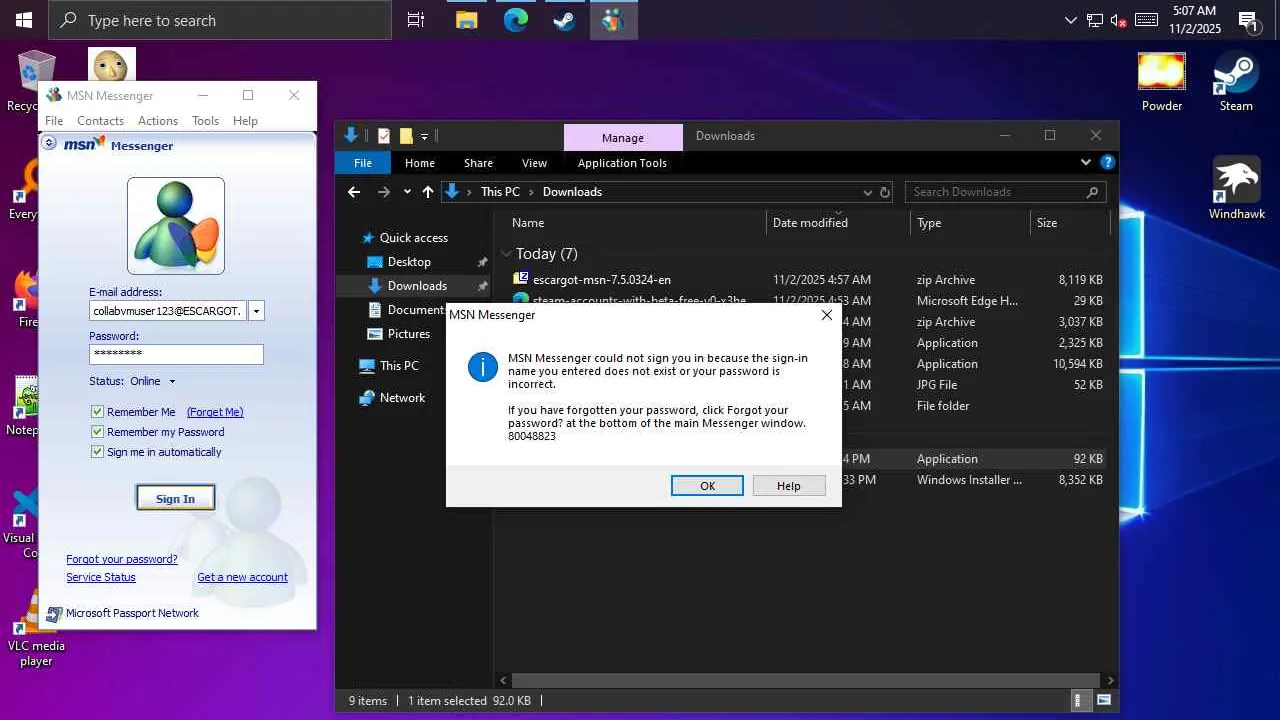Click the Help button in the error dialog

pyautogui.click(x=789, y=486)
